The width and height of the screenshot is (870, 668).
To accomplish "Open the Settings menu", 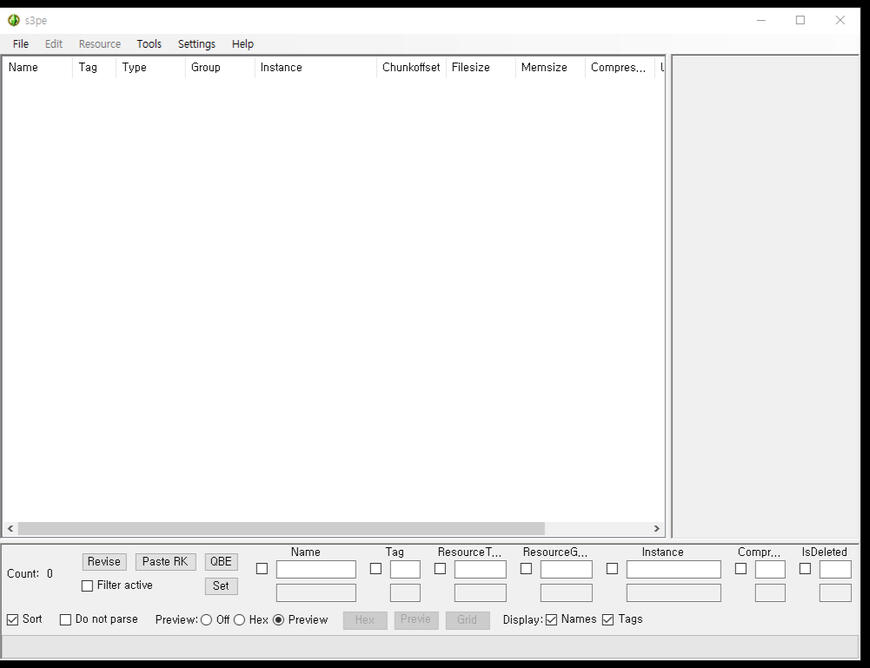I will click(x=196, y=44).
